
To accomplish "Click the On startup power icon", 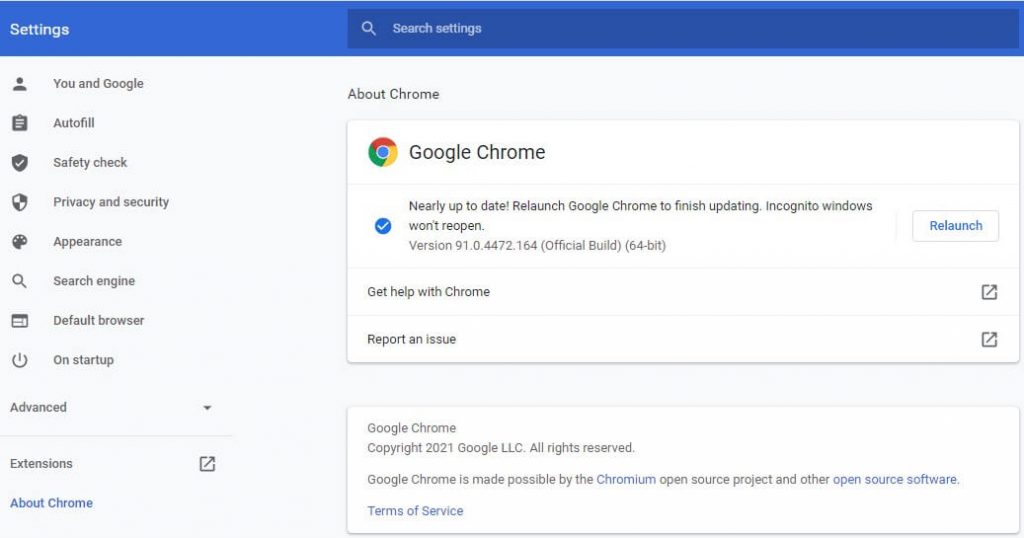I will click(20, 360).
